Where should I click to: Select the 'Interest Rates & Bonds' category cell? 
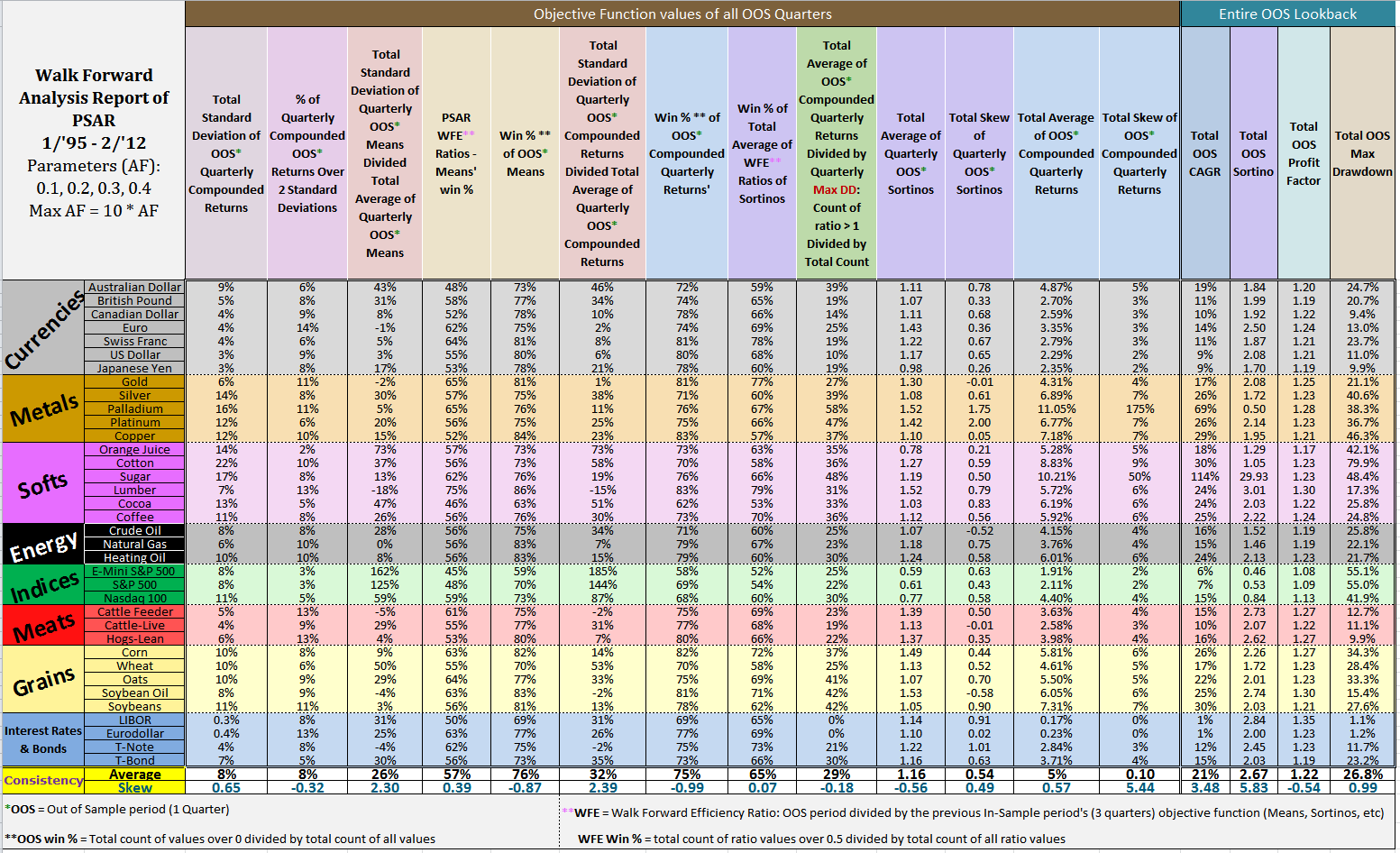coord(43,739)
